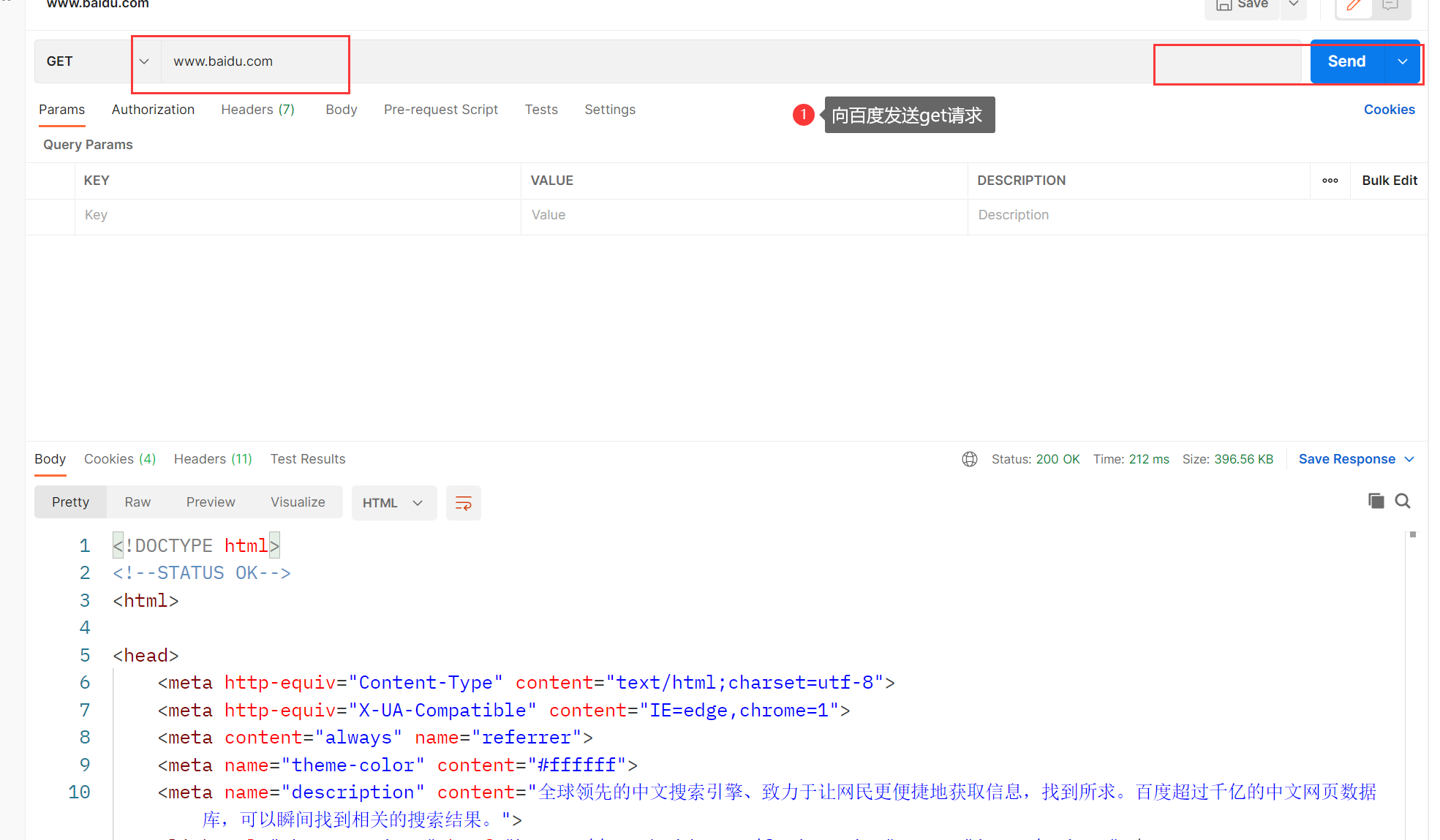
Task: Click the "Status: 200 OK" text
Action: click(1036, 459)
